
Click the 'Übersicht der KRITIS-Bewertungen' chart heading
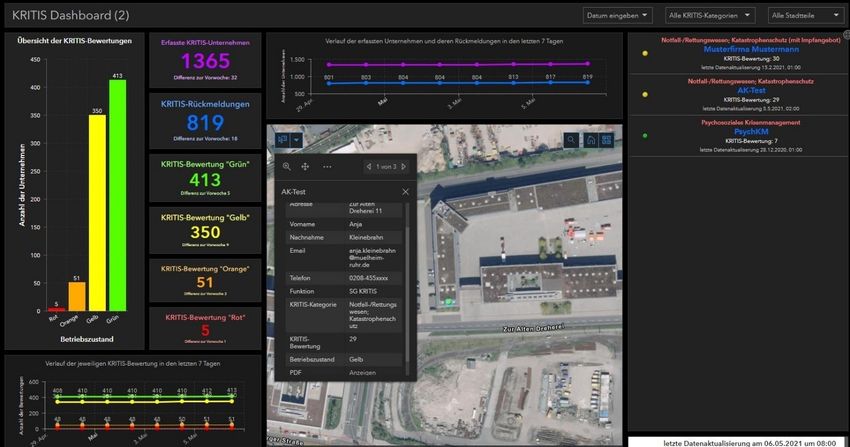74,41
